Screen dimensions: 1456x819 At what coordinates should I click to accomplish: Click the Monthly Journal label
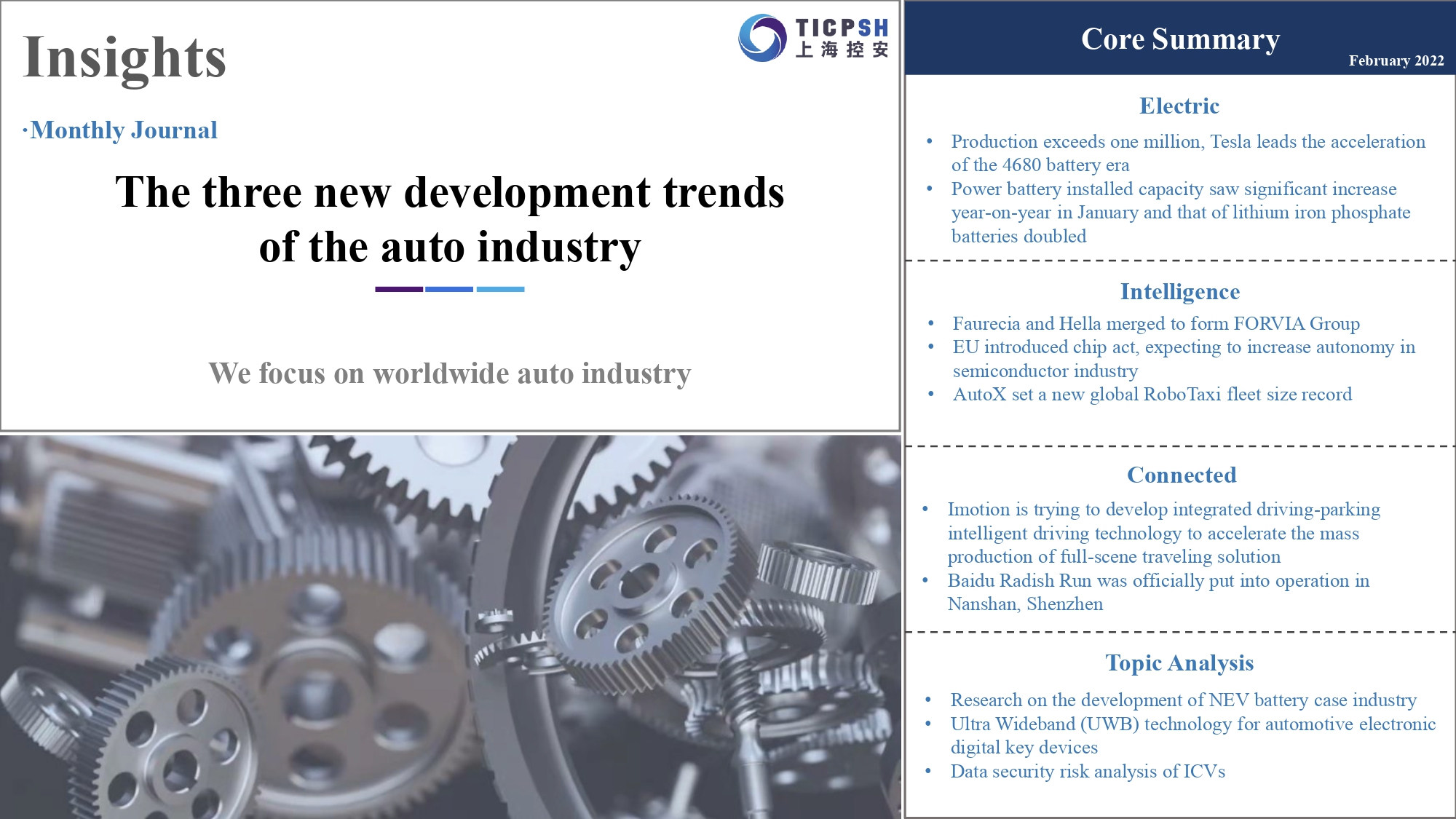coord(123,130)
